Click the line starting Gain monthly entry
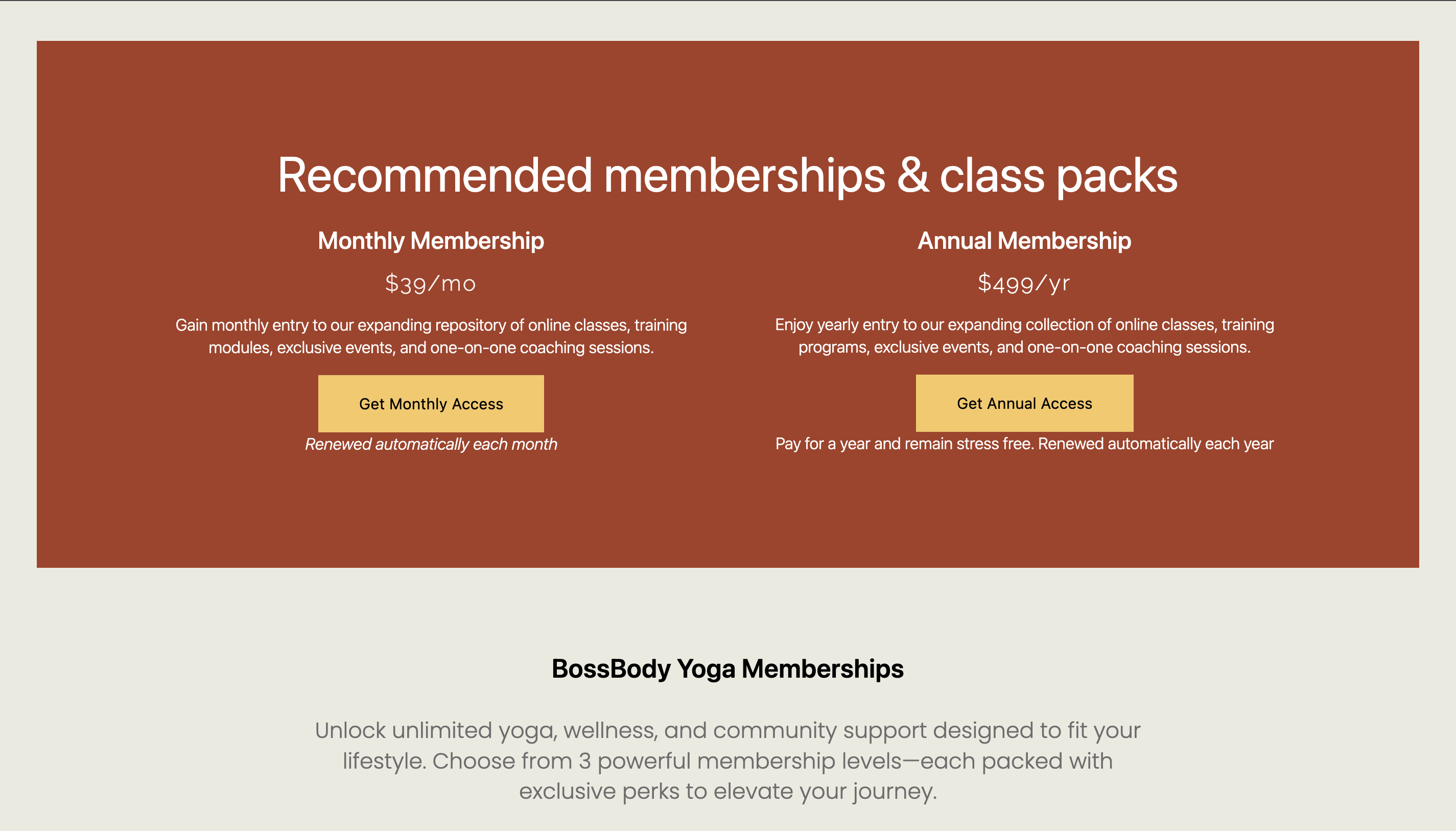 [431, 325]
